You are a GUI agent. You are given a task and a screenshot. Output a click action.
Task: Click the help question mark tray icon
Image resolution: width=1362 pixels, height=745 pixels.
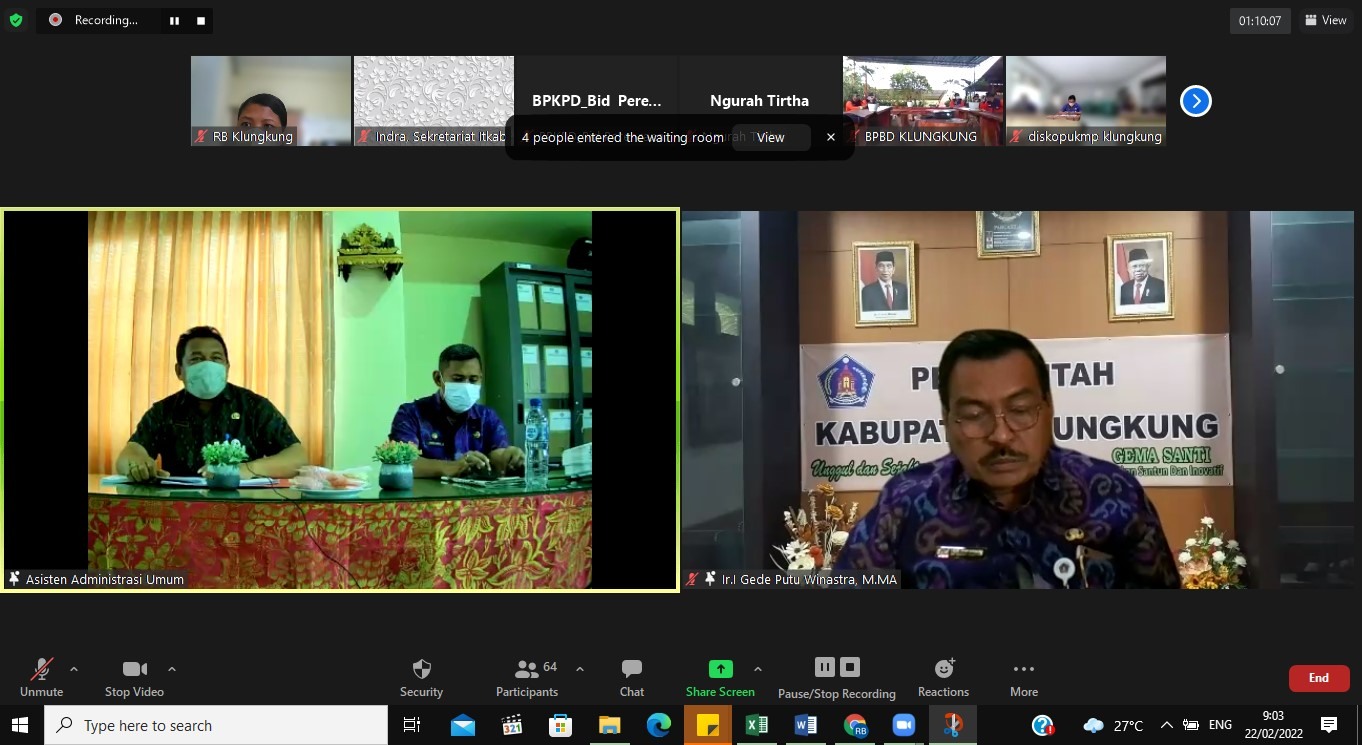coord(1042,725)
